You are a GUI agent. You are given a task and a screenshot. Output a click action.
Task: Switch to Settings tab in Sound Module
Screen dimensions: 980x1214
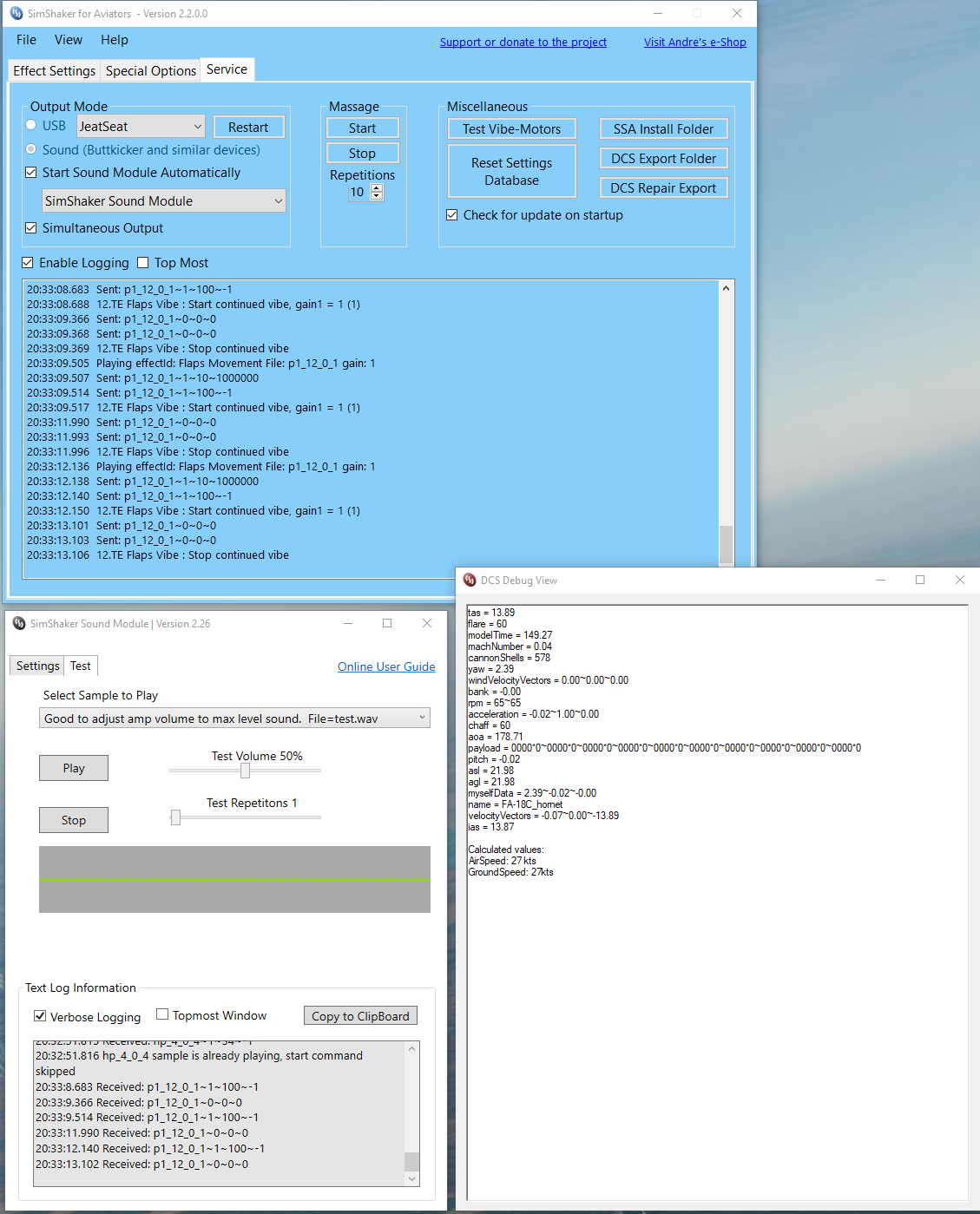(38, 666)
